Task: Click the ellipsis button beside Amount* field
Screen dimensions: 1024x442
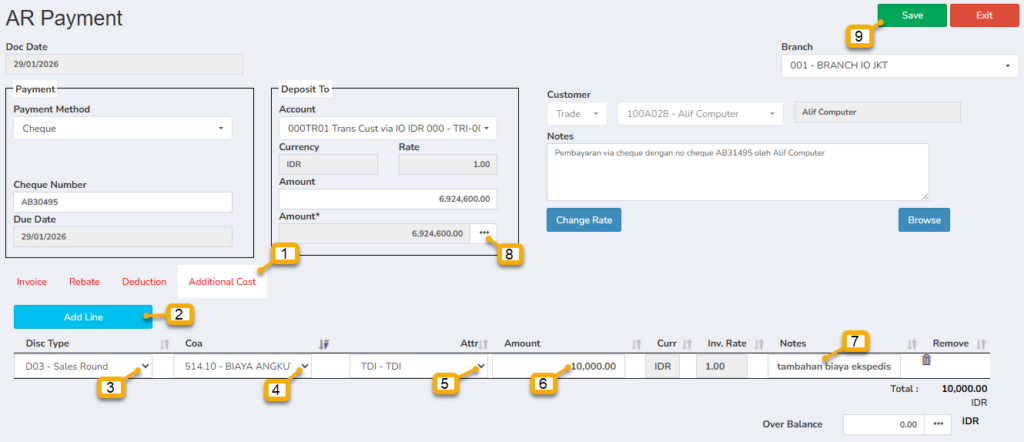Action: [484, 233]
